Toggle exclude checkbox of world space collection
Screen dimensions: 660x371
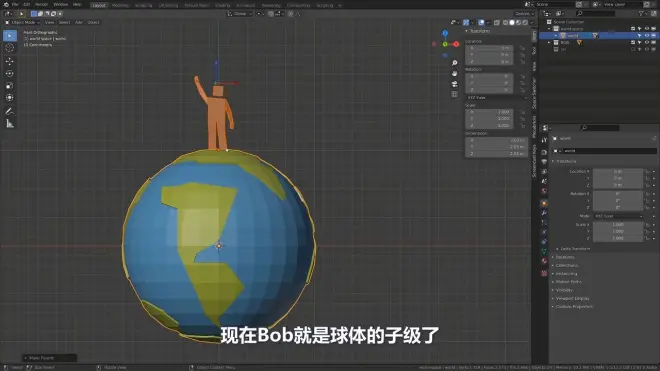pyautogui.click(x=633, y=29)
